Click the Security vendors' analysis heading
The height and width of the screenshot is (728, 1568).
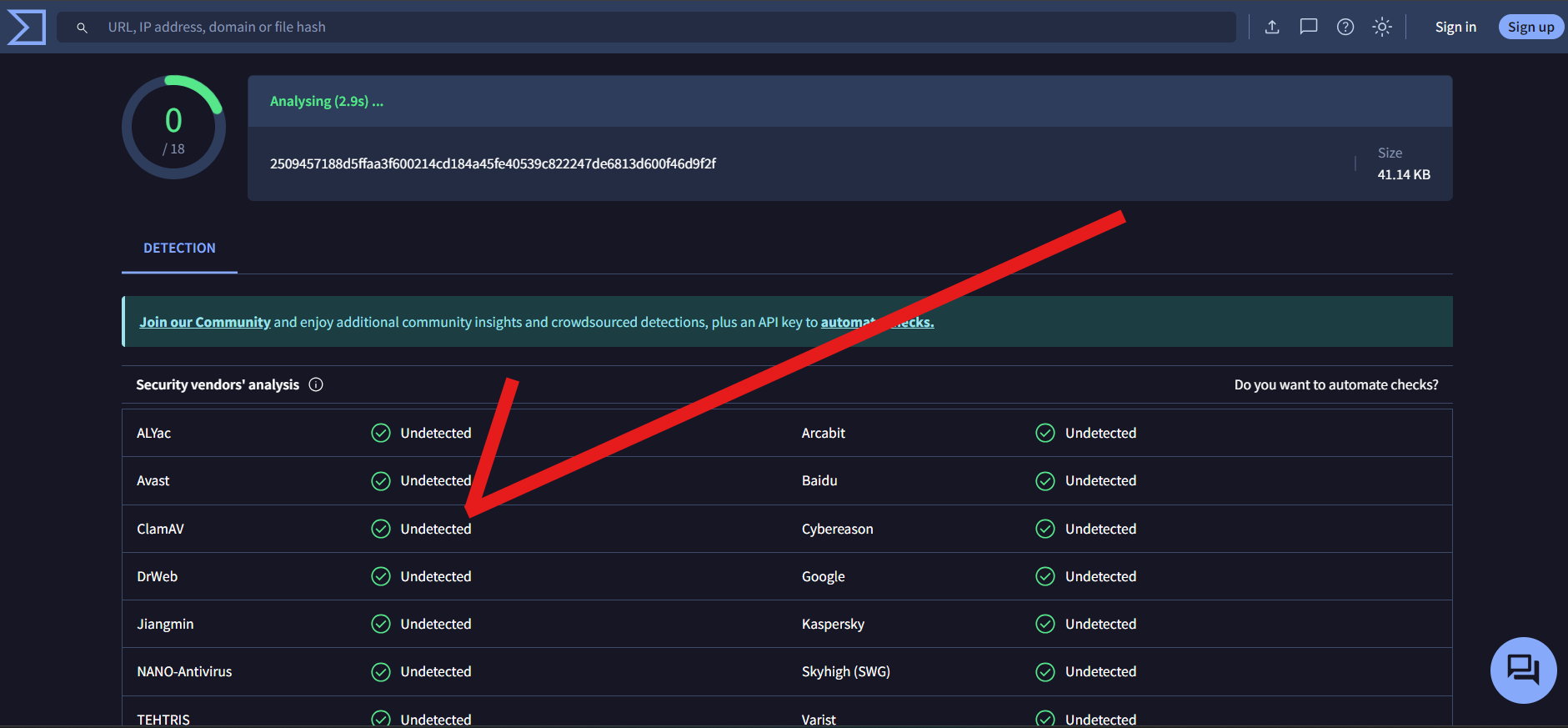[218, 384]
